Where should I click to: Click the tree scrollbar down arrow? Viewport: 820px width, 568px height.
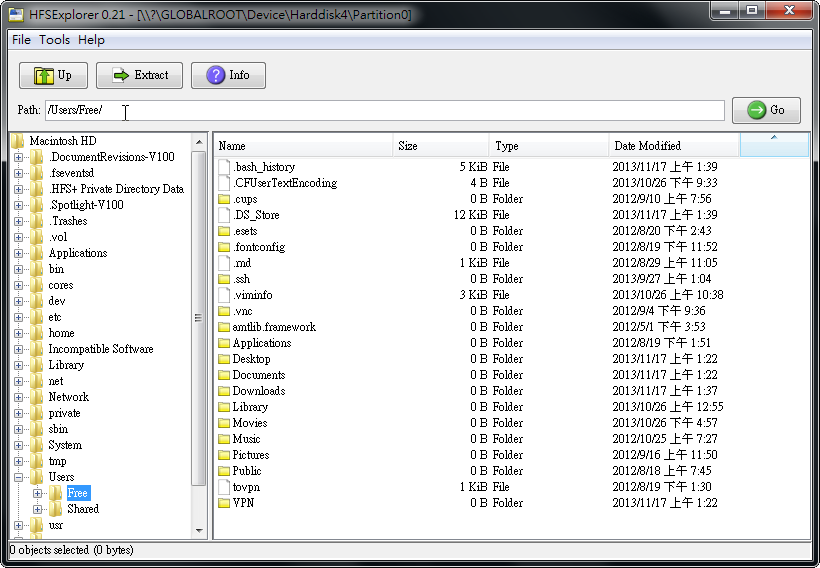199,530
